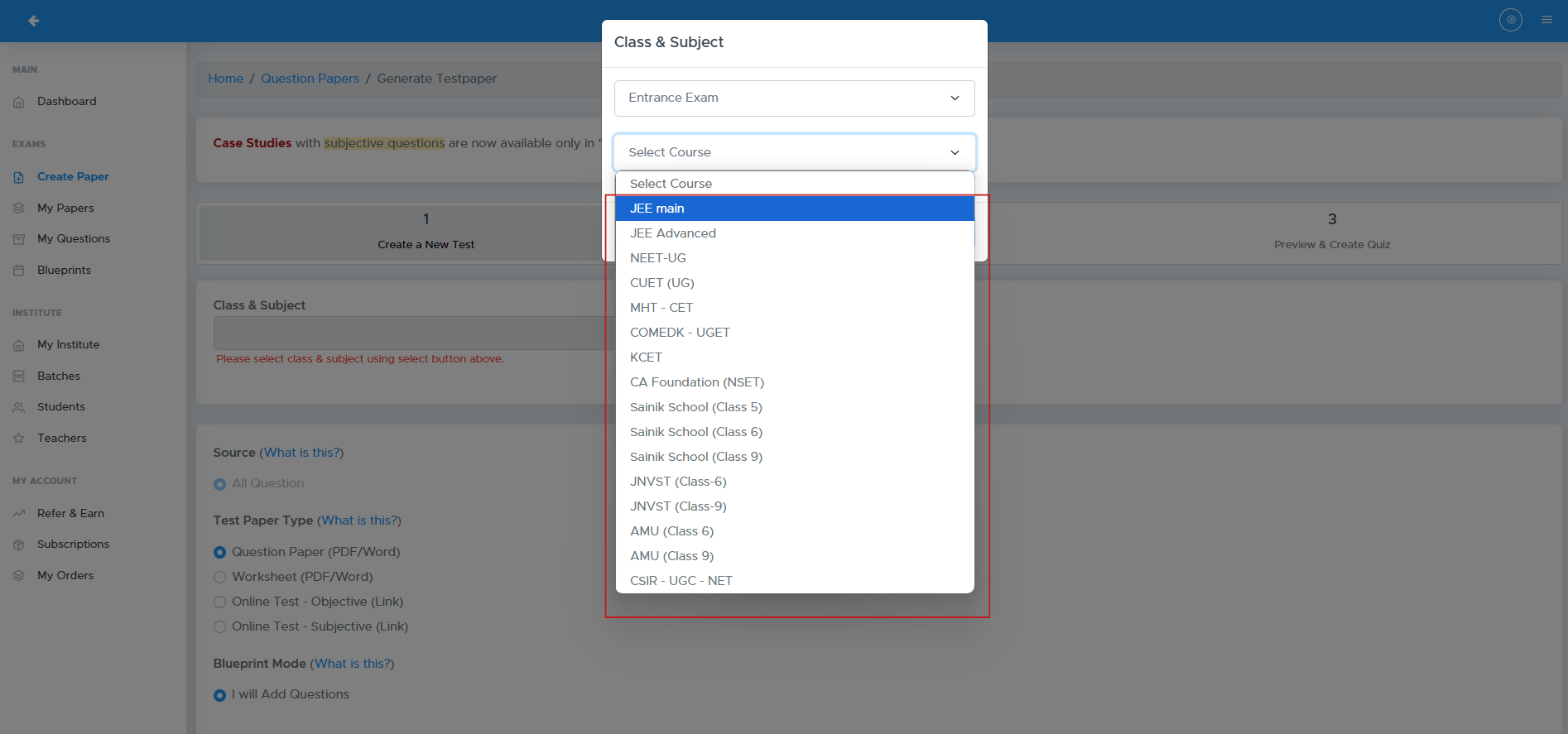Open the Dashboard home icon
Image resolution: width=1568 pixels, height=734 pixels.
[x=19, y=102]
